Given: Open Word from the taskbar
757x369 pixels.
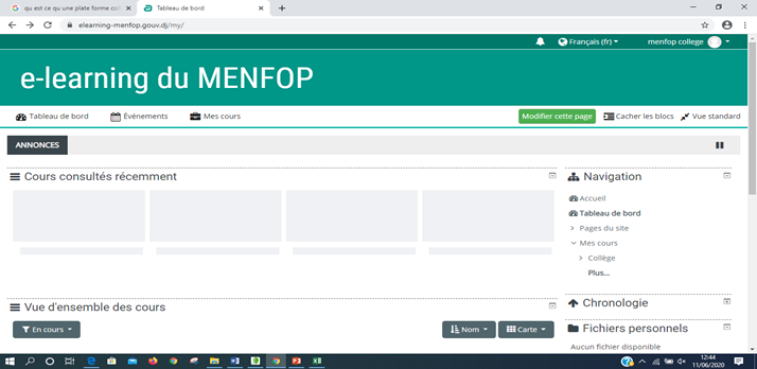Looking at the screenshot, I should click(235, 361).
